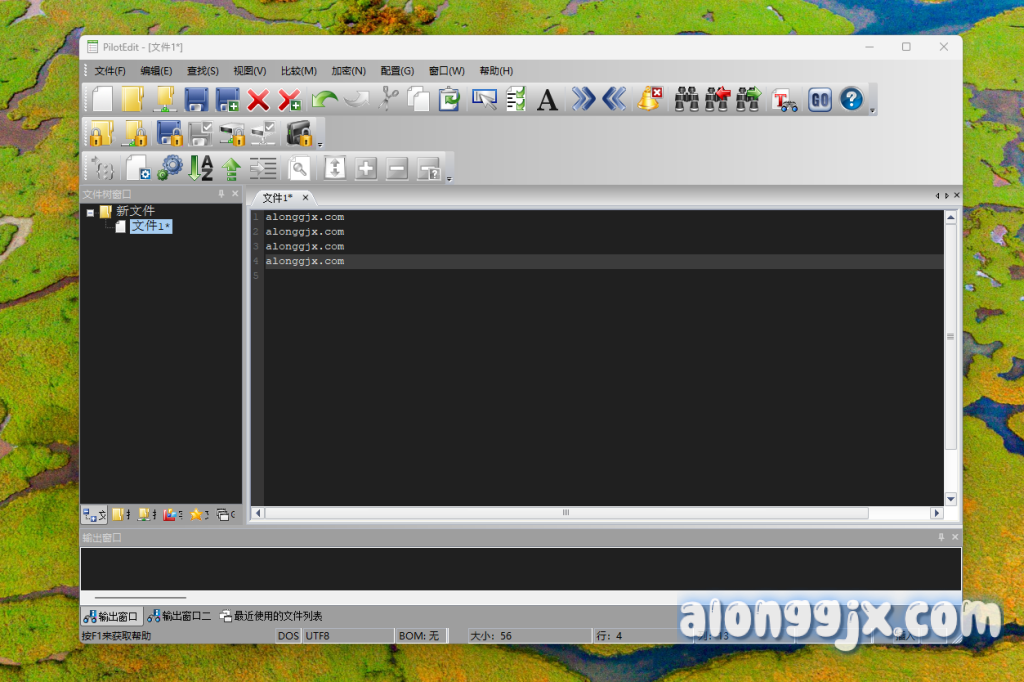The image size is (1024, 682).
Task: Open the 编辑(E) menu
Action: point(156,71)
